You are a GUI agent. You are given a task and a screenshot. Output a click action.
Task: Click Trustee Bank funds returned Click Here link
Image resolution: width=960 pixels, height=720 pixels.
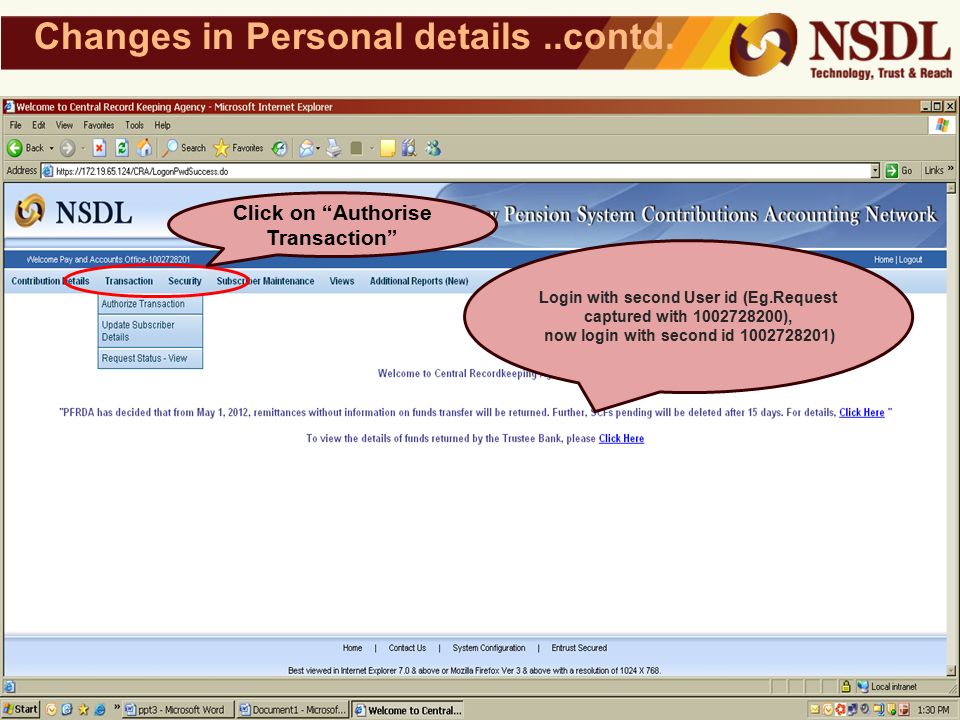pyautogui.click(x=621, y=438)
